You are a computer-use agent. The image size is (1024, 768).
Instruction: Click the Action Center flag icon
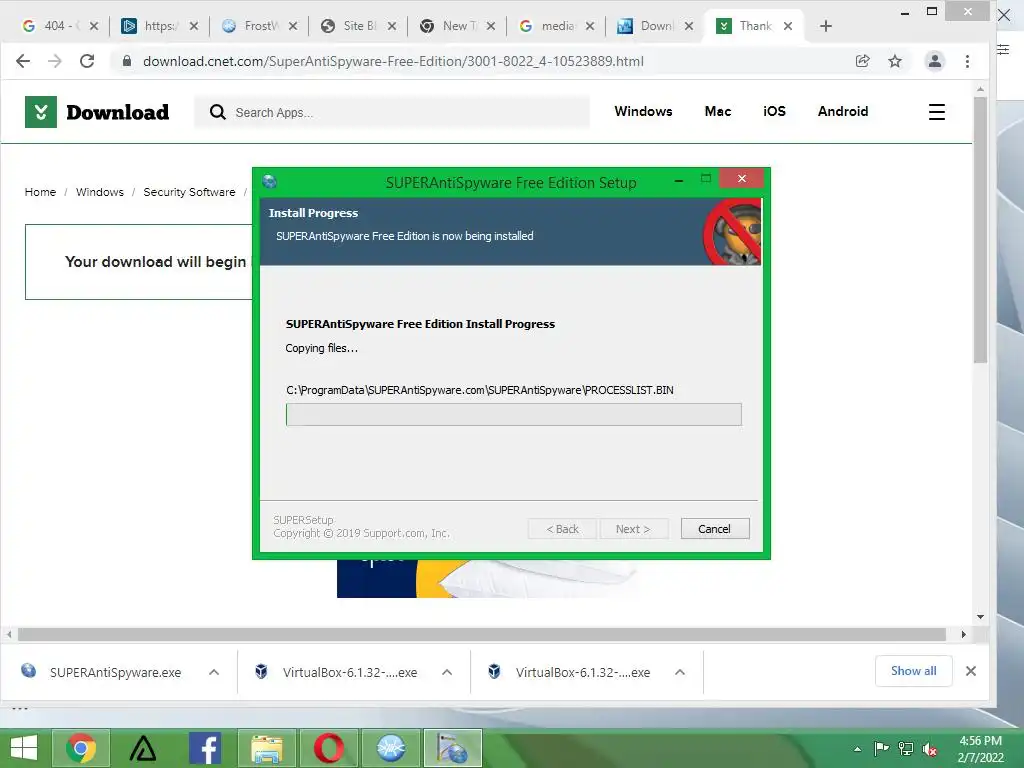point(881,748)
